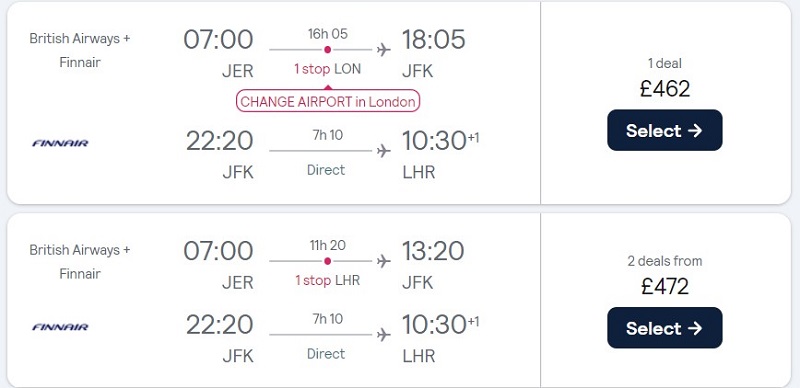The height and width of the screenshot is (388, 800).
Task: Click plane icon on second 7h 10 return
Action: pos(384,334)
